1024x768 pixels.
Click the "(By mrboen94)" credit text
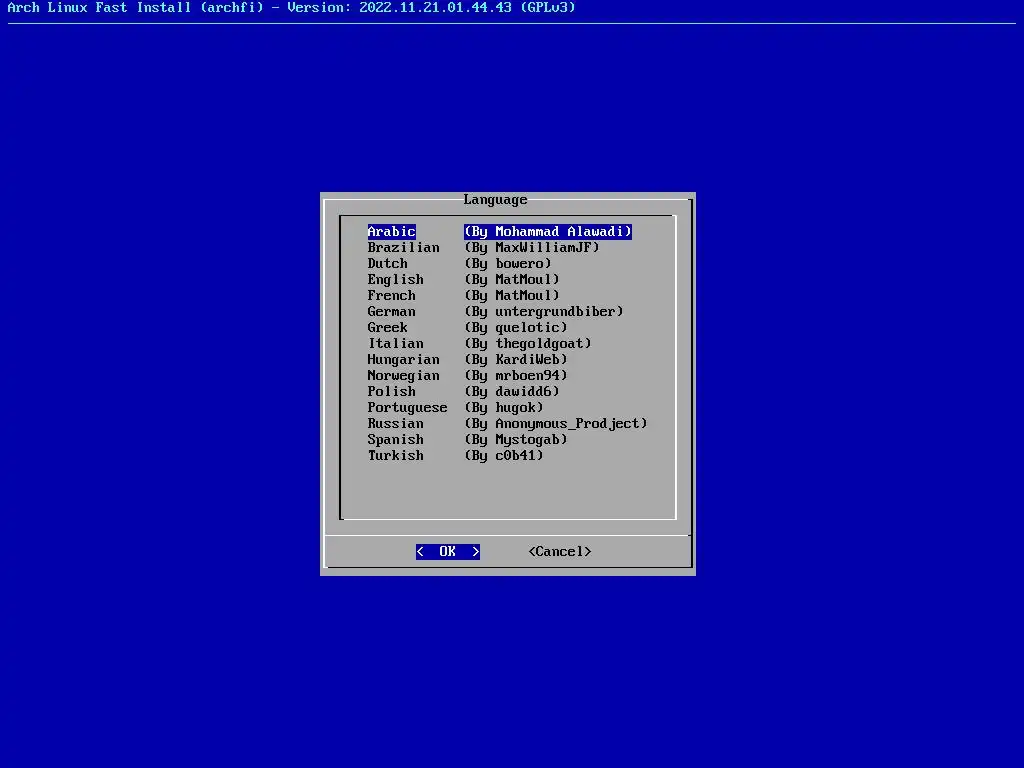(x=515, y=376)
